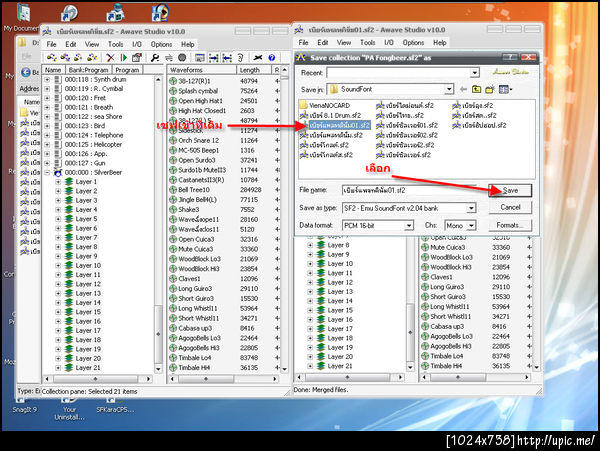600x451 pixels.
Task: Click left tree pane vertical scrollbar
Action: [158, 224]
